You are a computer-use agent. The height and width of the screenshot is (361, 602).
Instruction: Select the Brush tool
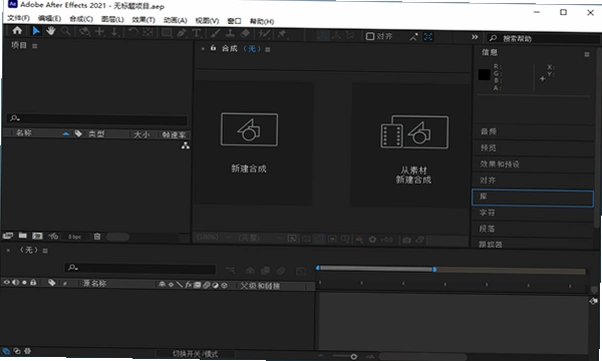(x=215, y=33)
